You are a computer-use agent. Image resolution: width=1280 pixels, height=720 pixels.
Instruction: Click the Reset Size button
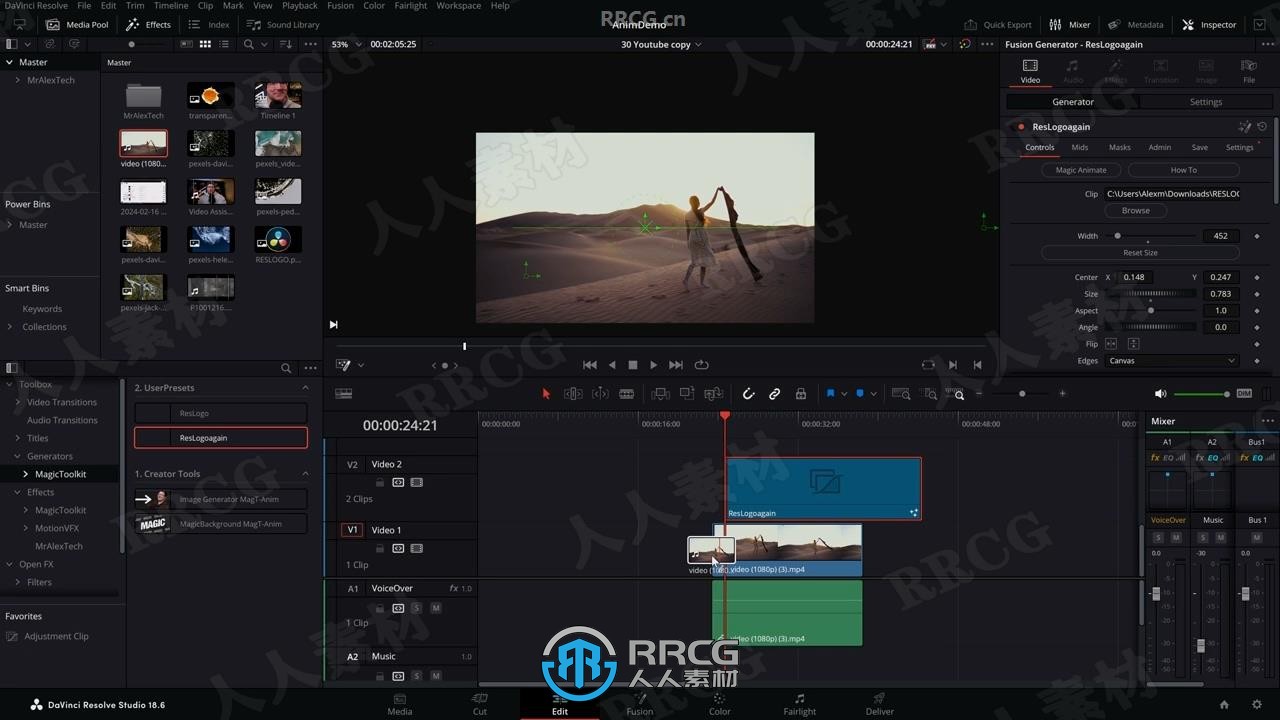[x=1140, y=253]
